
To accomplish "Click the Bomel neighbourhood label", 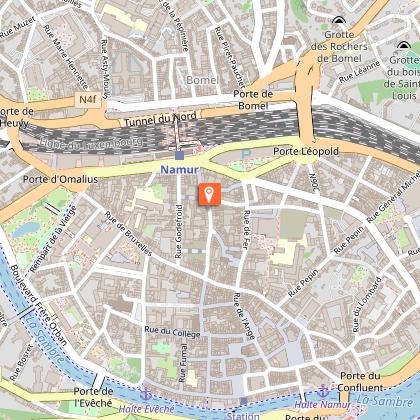I will pyautogui.click(x=202, y=80).
